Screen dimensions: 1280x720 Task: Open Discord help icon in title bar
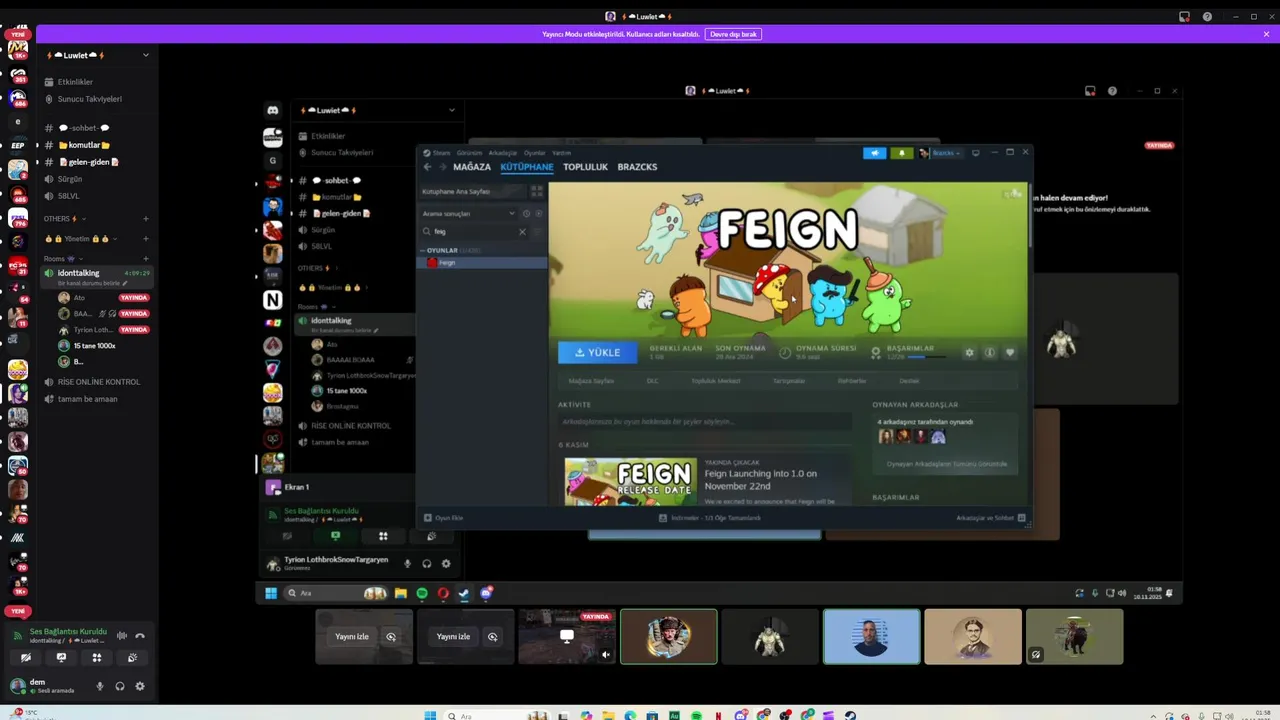point(1207,16)
